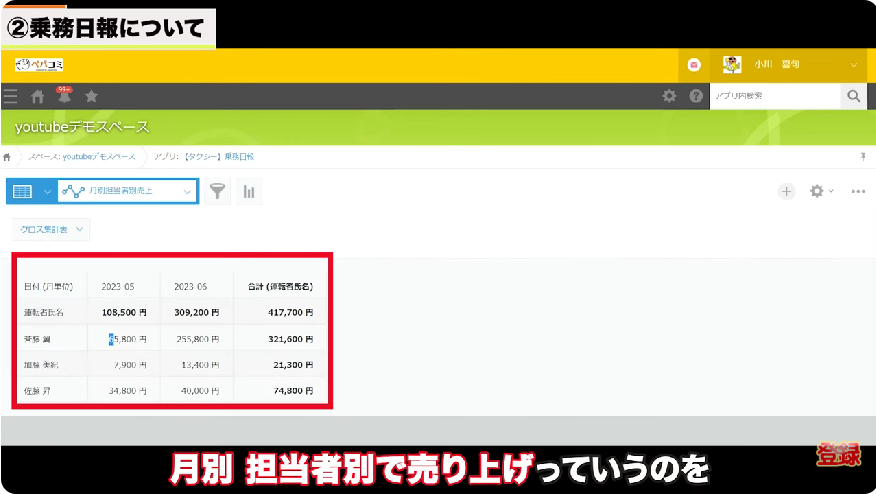Click the search magnifier button
876x494 pixels.
click(x=853, y=96)
